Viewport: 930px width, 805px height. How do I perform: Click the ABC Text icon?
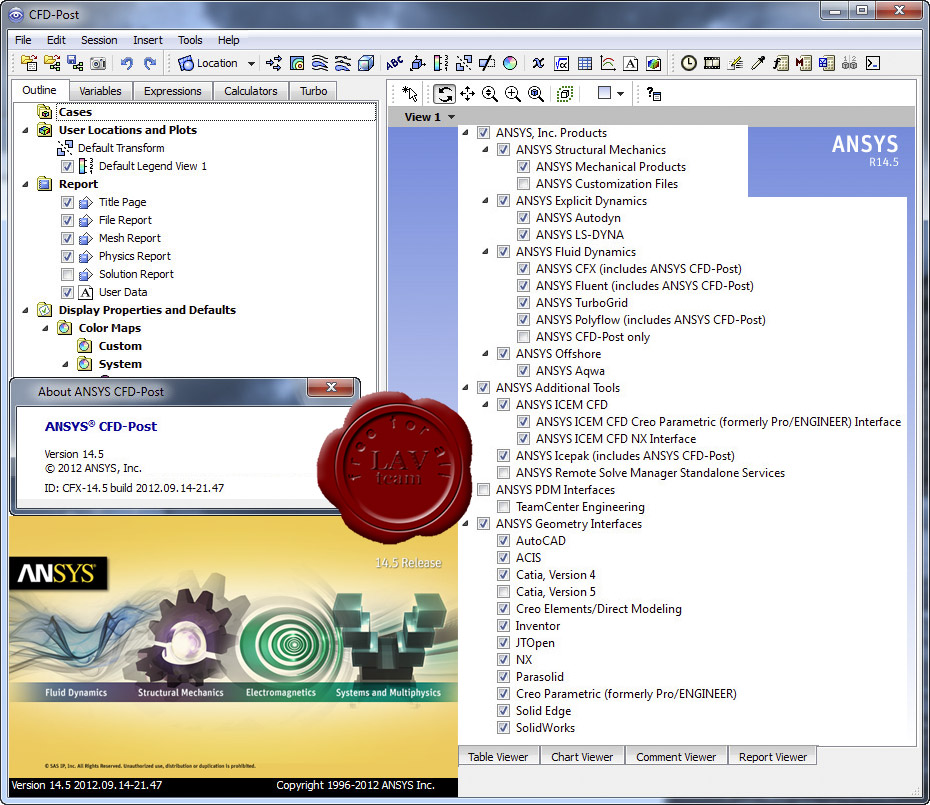click(x=394, y=63)
